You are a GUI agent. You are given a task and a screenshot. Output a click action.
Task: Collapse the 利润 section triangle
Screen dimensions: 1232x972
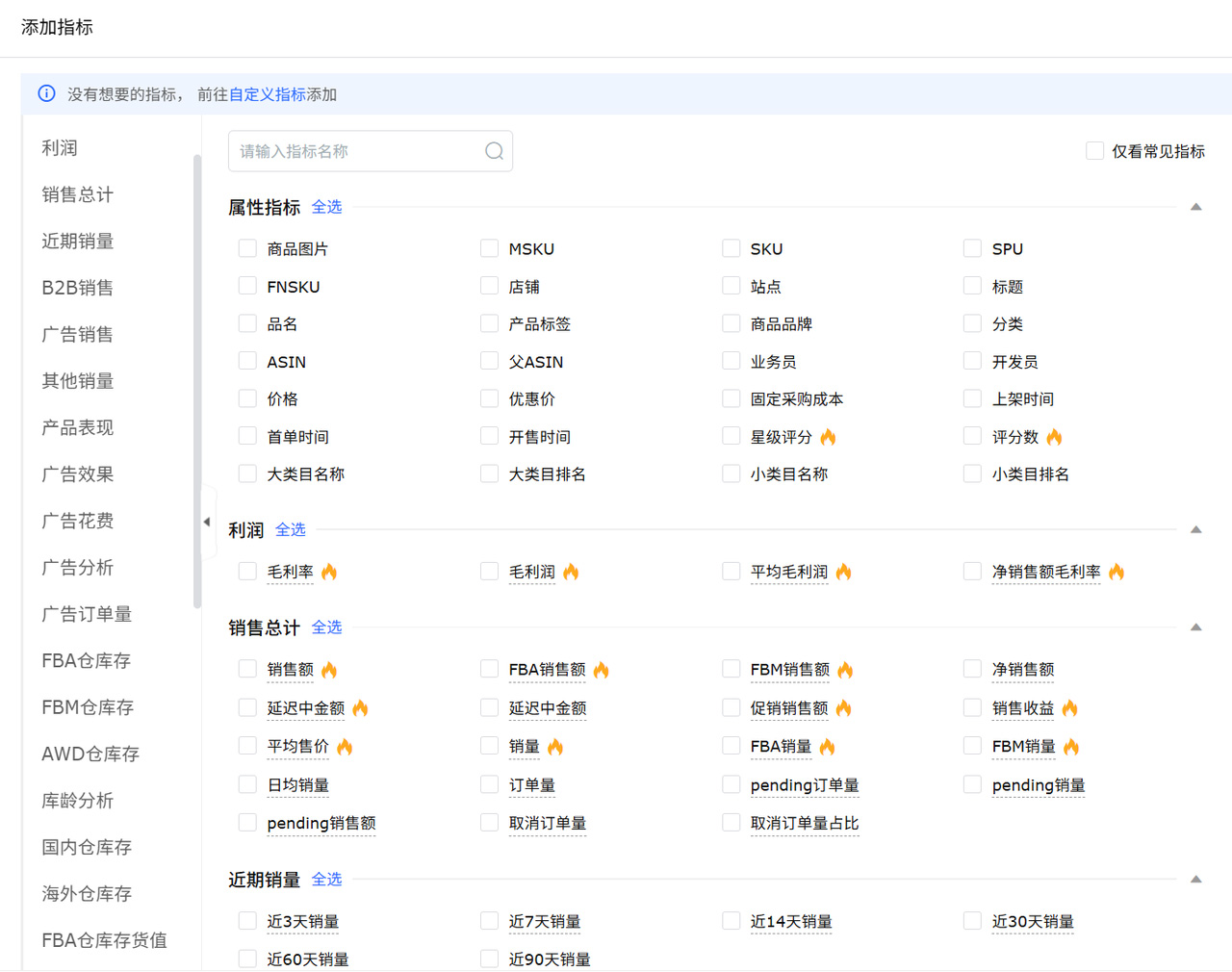[x=1195, y=529]
